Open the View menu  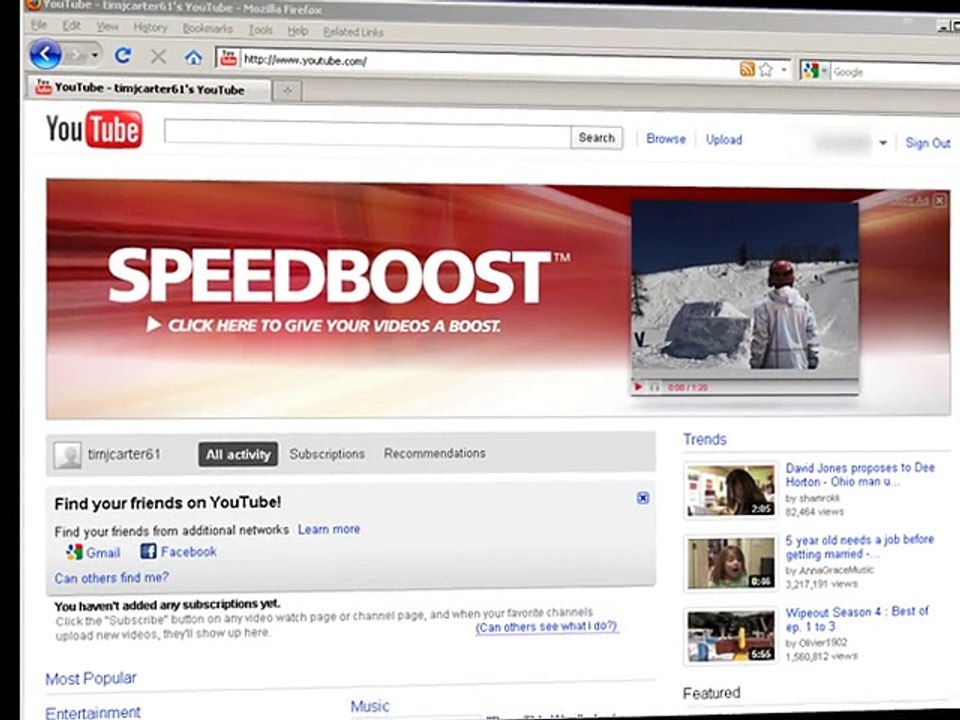(107, 27)
